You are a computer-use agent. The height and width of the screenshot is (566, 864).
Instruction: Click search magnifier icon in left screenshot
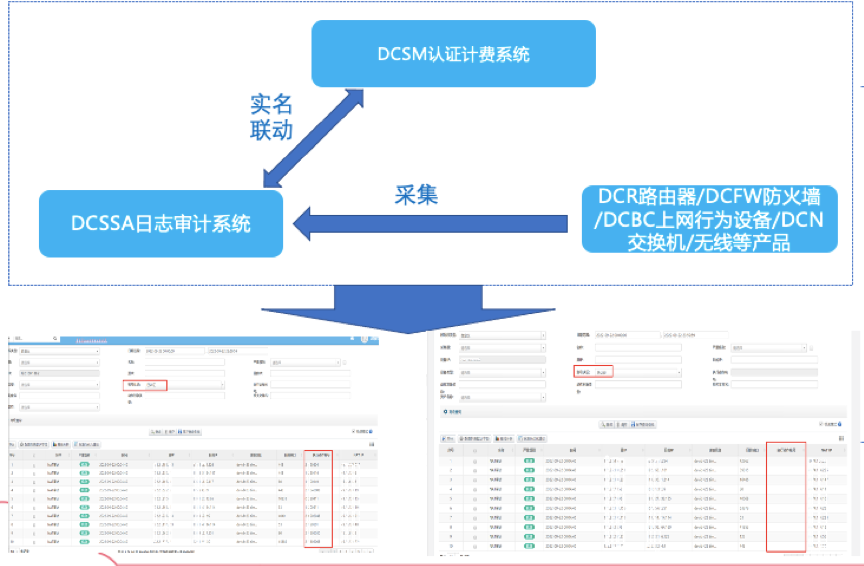(x=56, y=338)
